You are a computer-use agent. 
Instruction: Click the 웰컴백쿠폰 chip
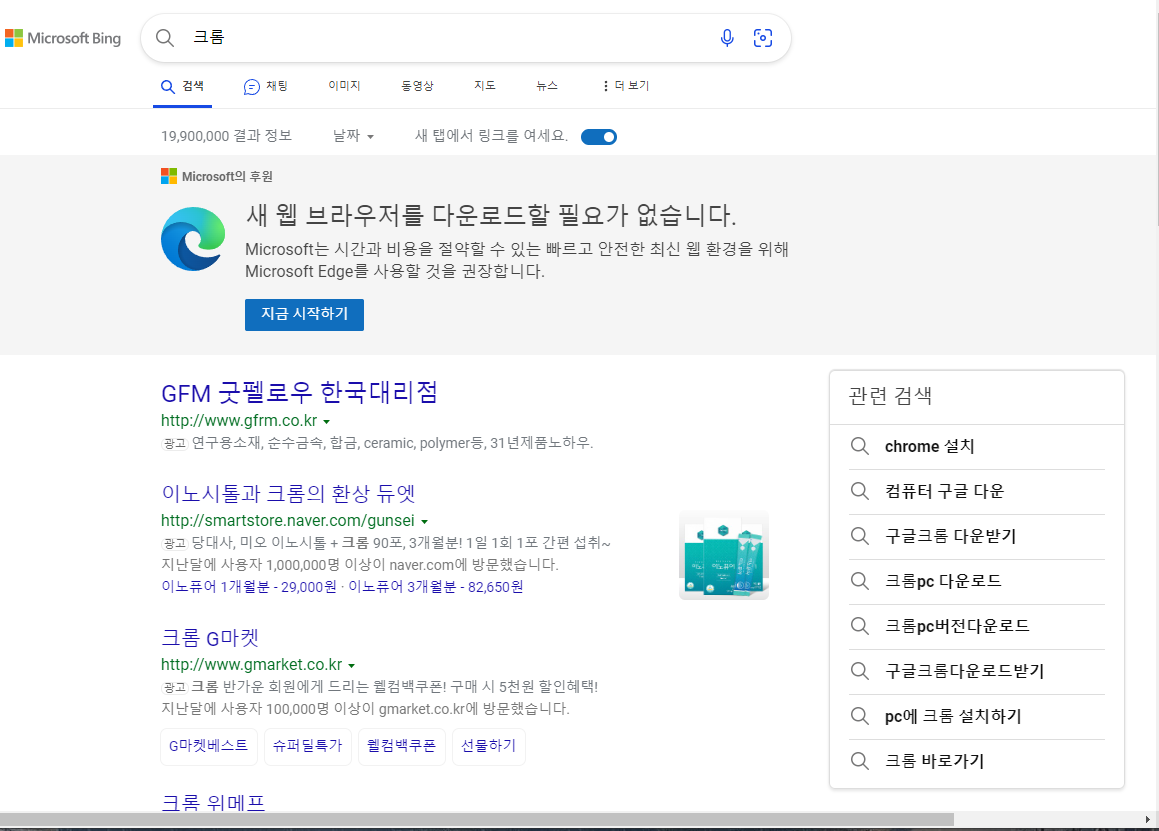click(401, 746)
